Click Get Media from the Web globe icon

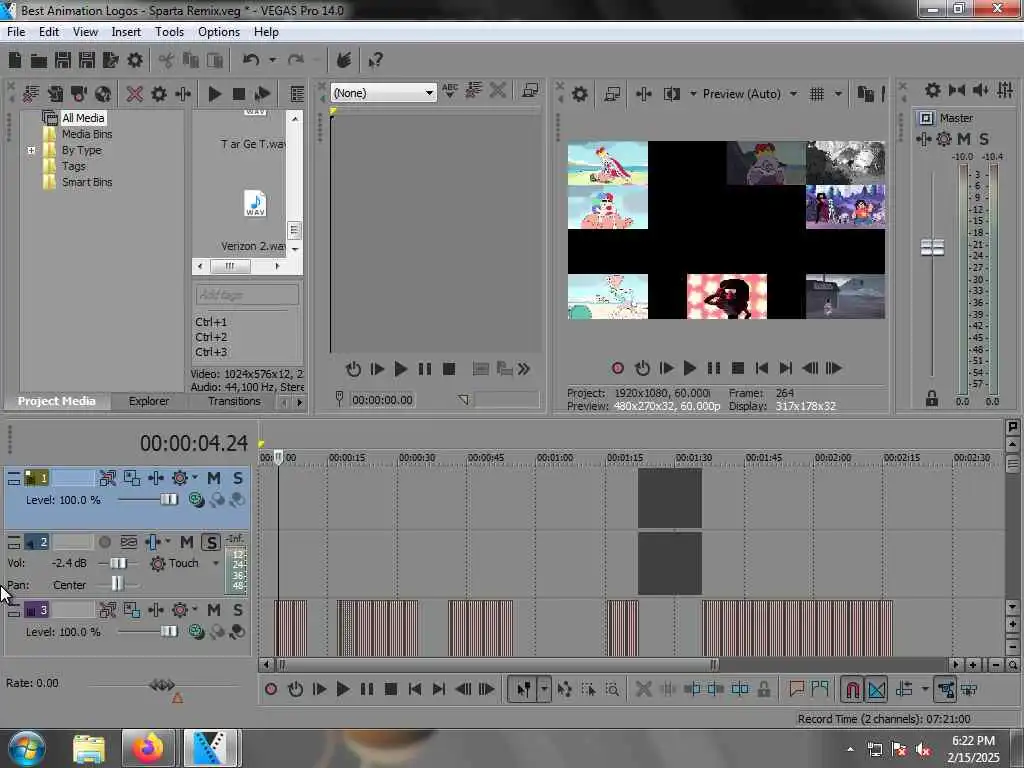[x=103, y=94]
